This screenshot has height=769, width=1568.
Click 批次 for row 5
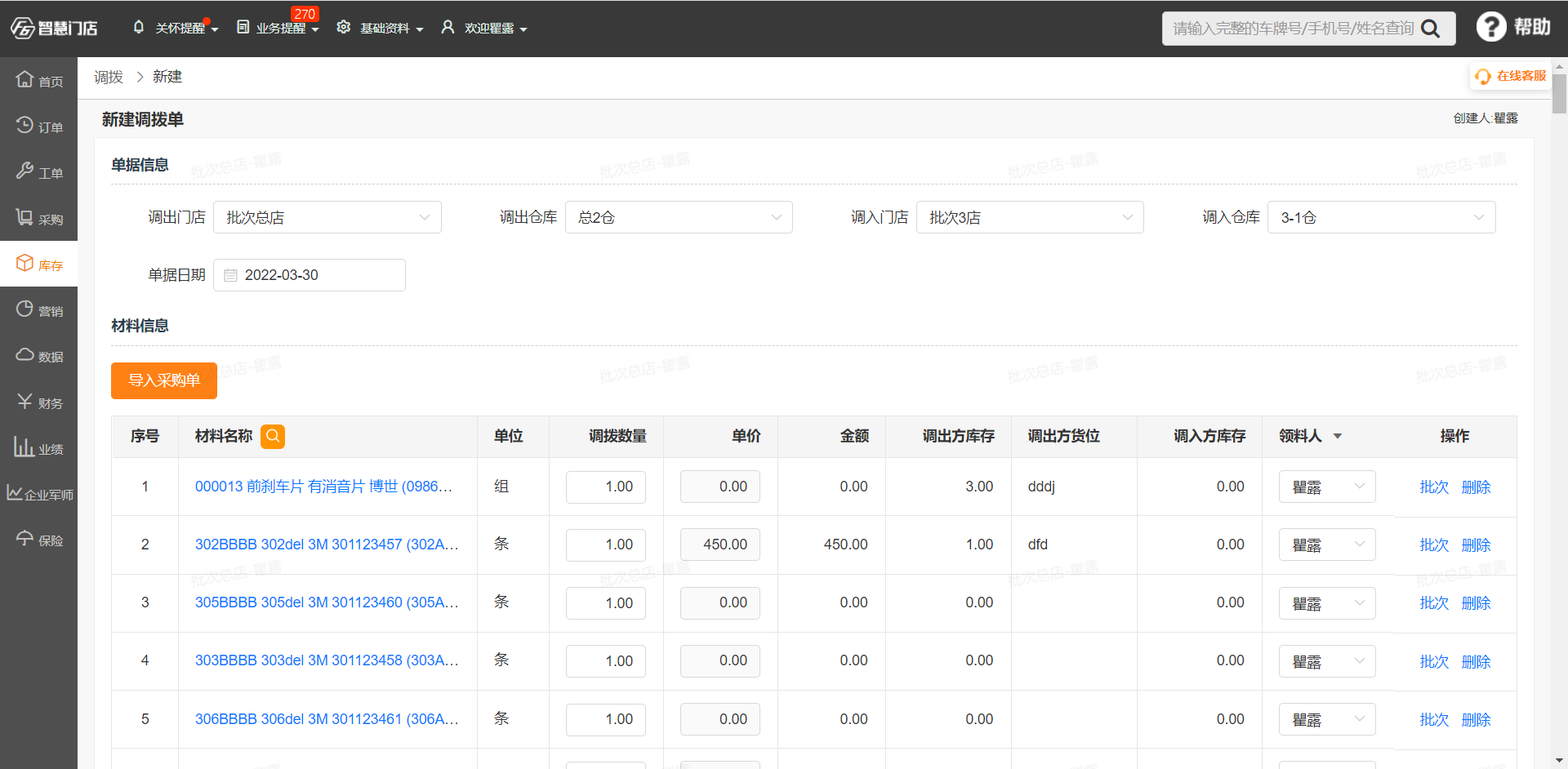point(1434,720)
